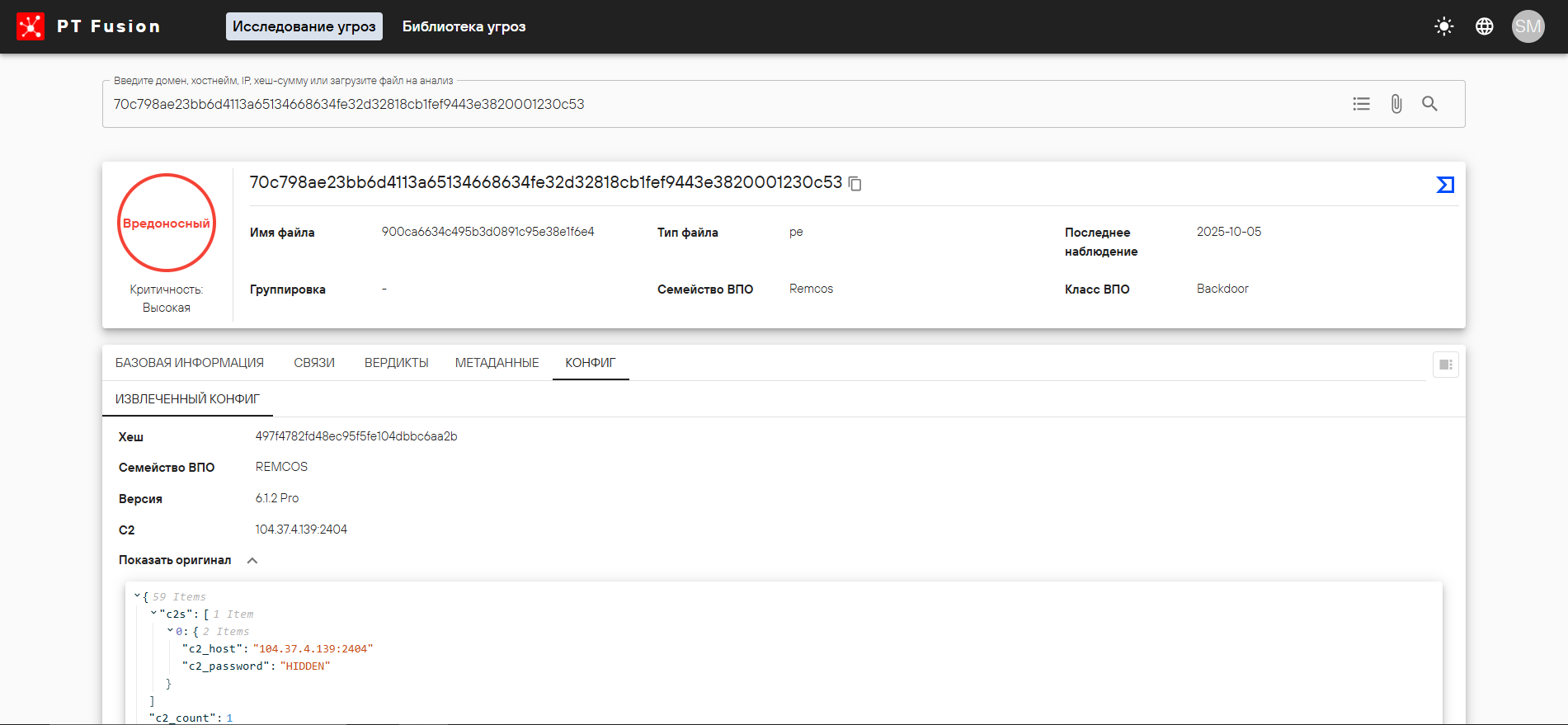Toggle the side panel layout icon
The image size is (1568, 725).
(x=1445, y=365)
